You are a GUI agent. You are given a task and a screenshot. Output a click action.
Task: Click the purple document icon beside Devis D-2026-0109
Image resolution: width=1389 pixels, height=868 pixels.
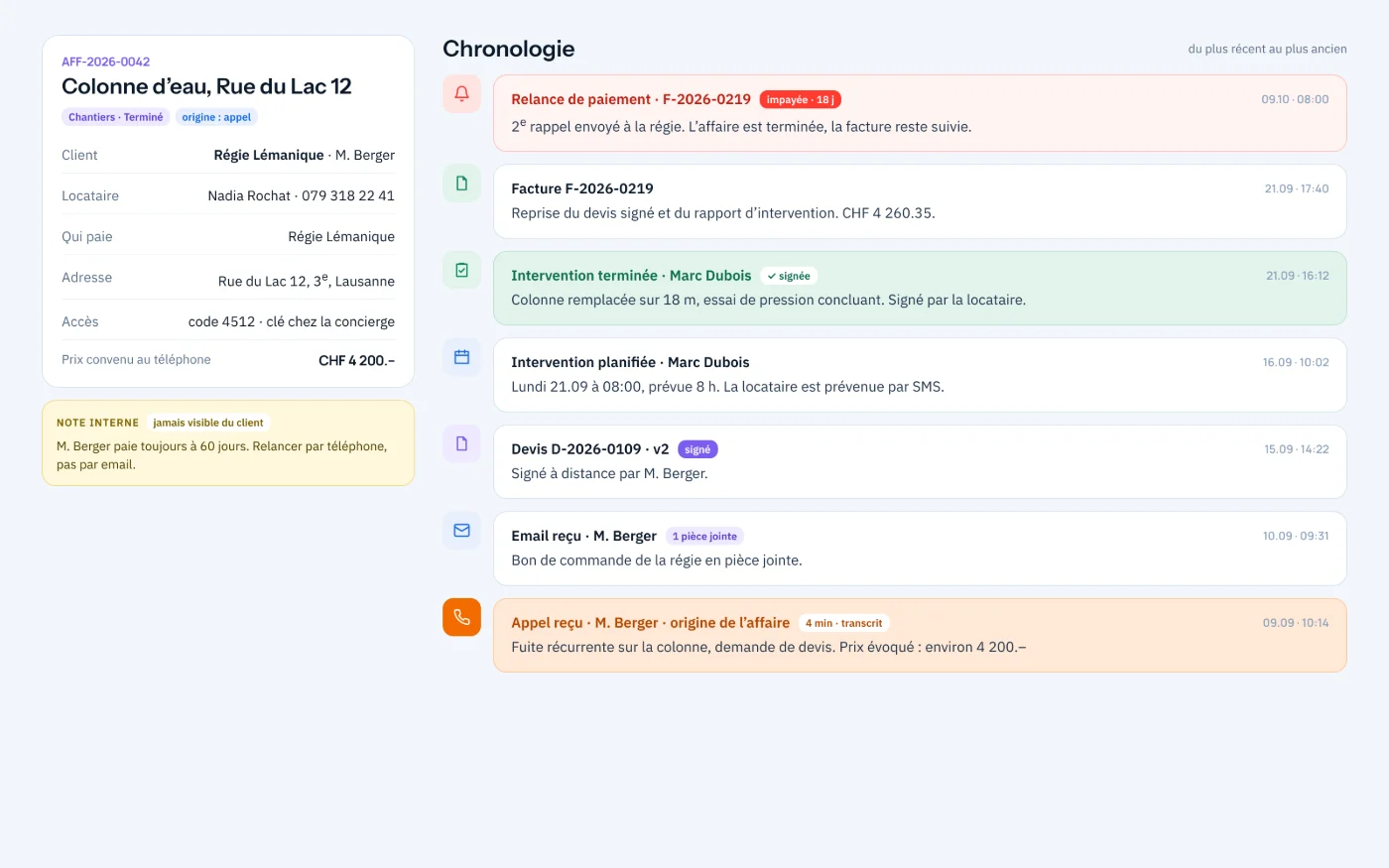tap(461, 443)
